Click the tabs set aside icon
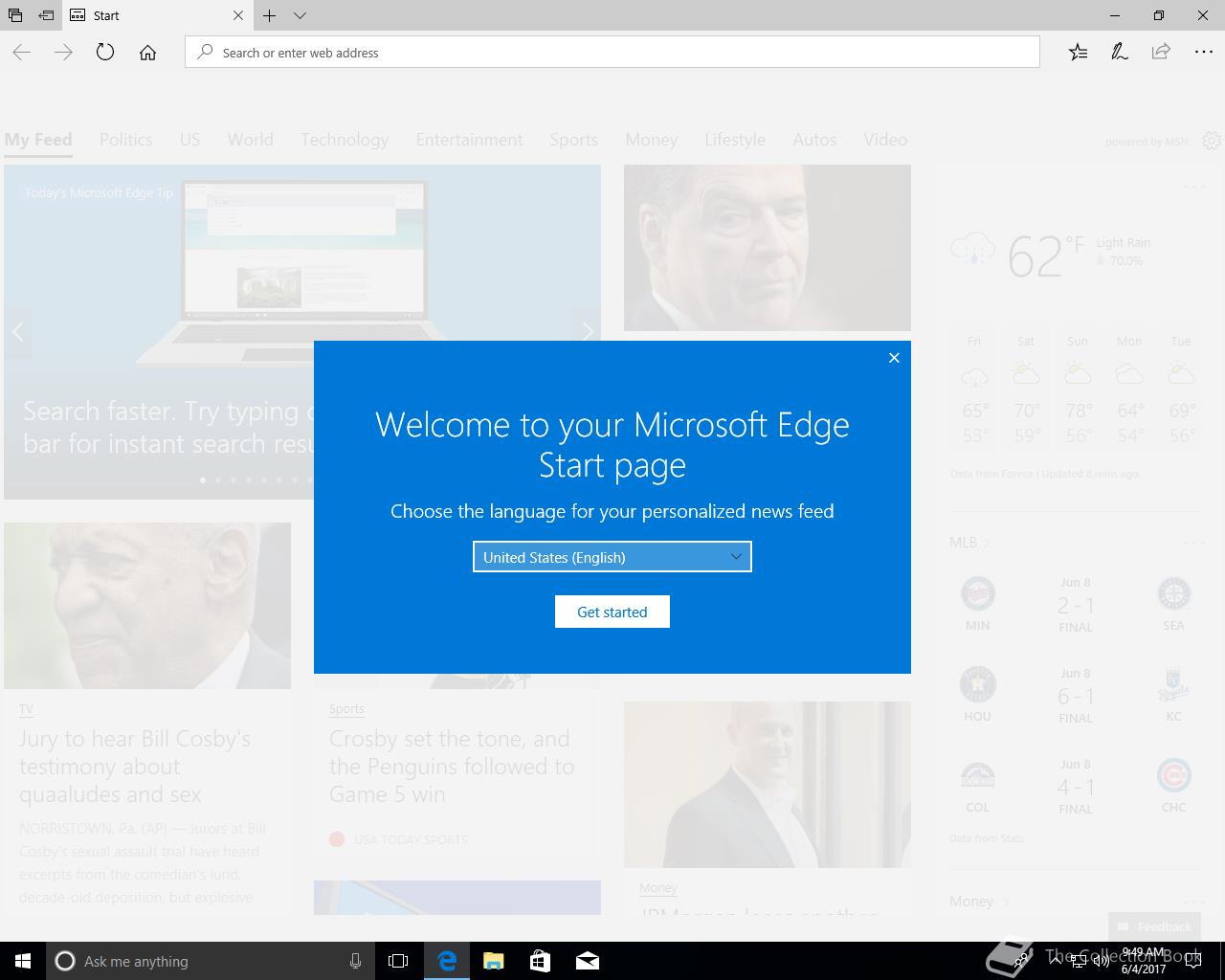 15,15
